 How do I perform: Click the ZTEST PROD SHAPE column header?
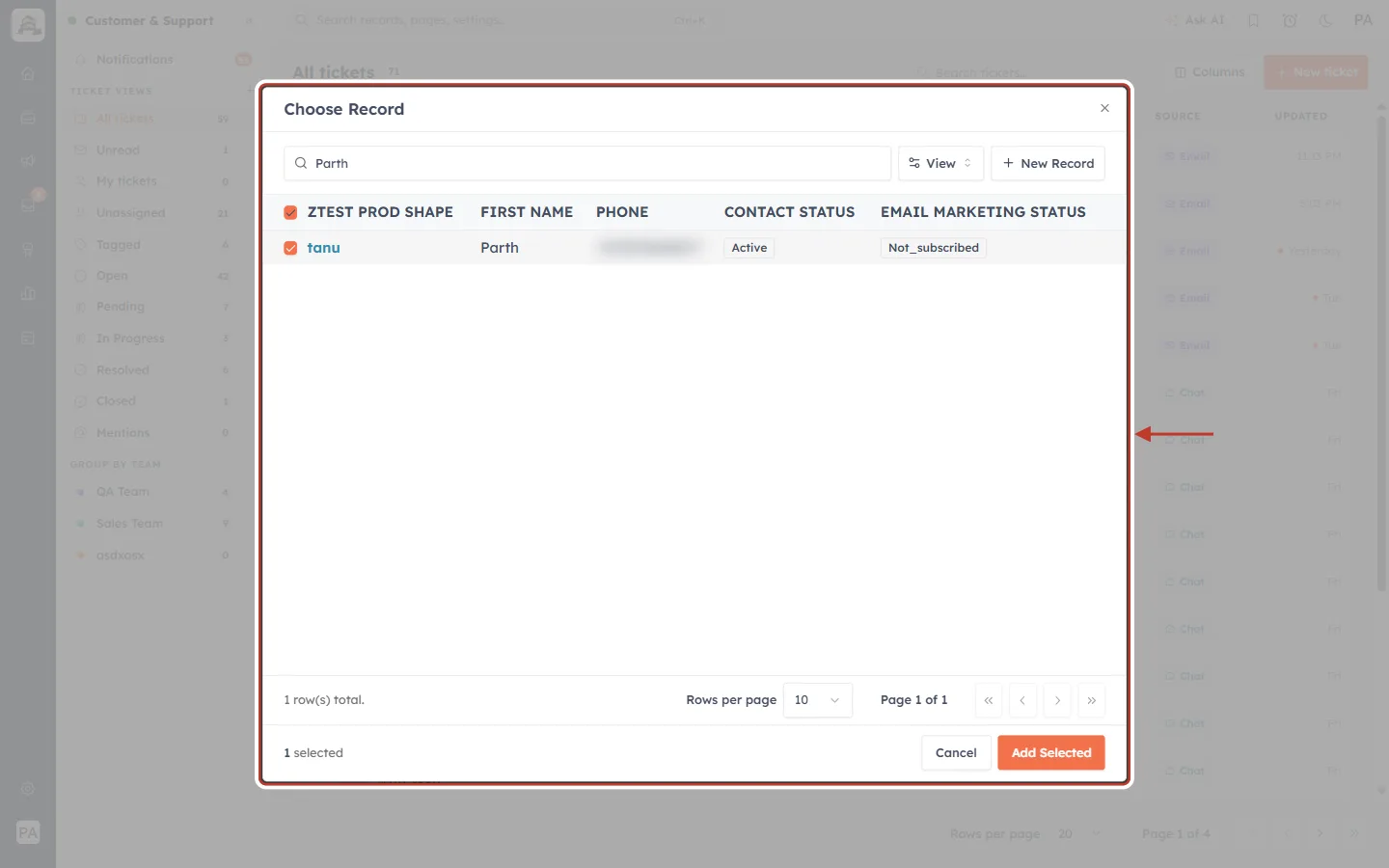(x=380, y=212)
